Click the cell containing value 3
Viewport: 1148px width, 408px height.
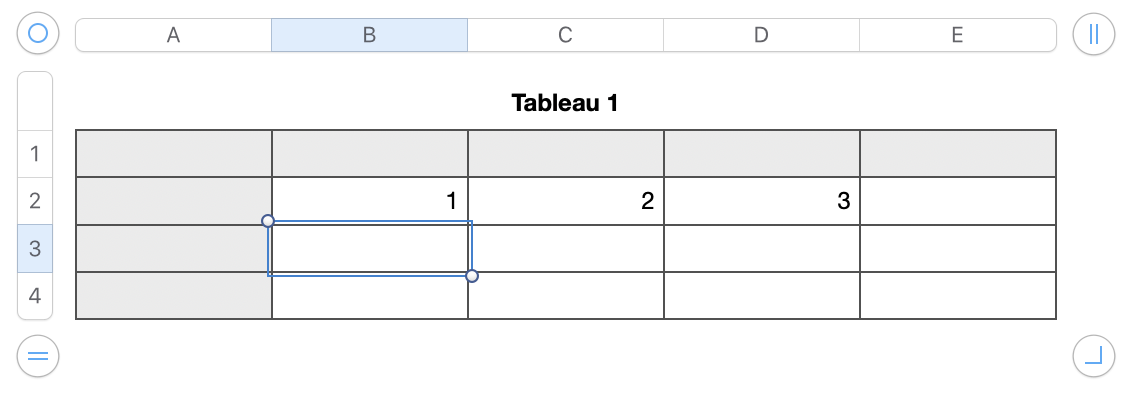tap(762, 201)
